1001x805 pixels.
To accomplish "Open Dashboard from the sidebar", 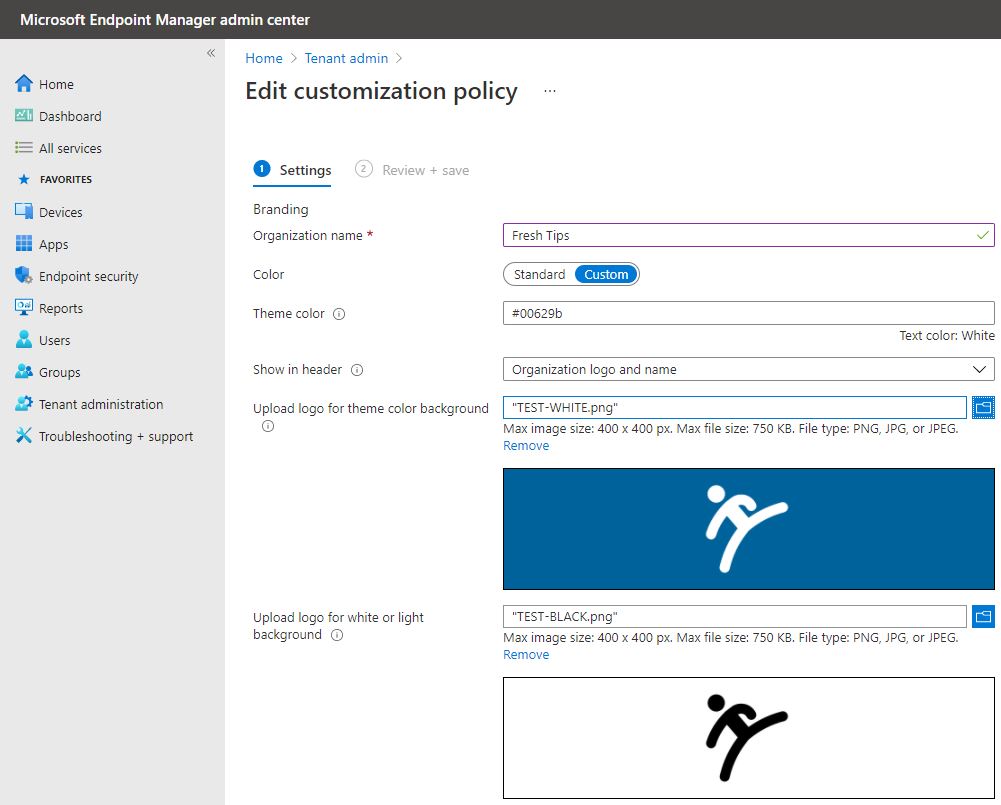I will [70, 116].
